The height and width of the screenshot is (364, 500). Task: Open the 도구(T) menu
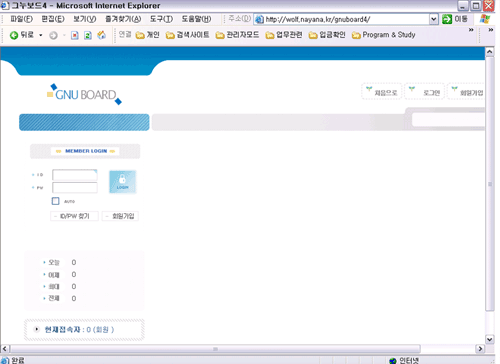click(161, 19)
